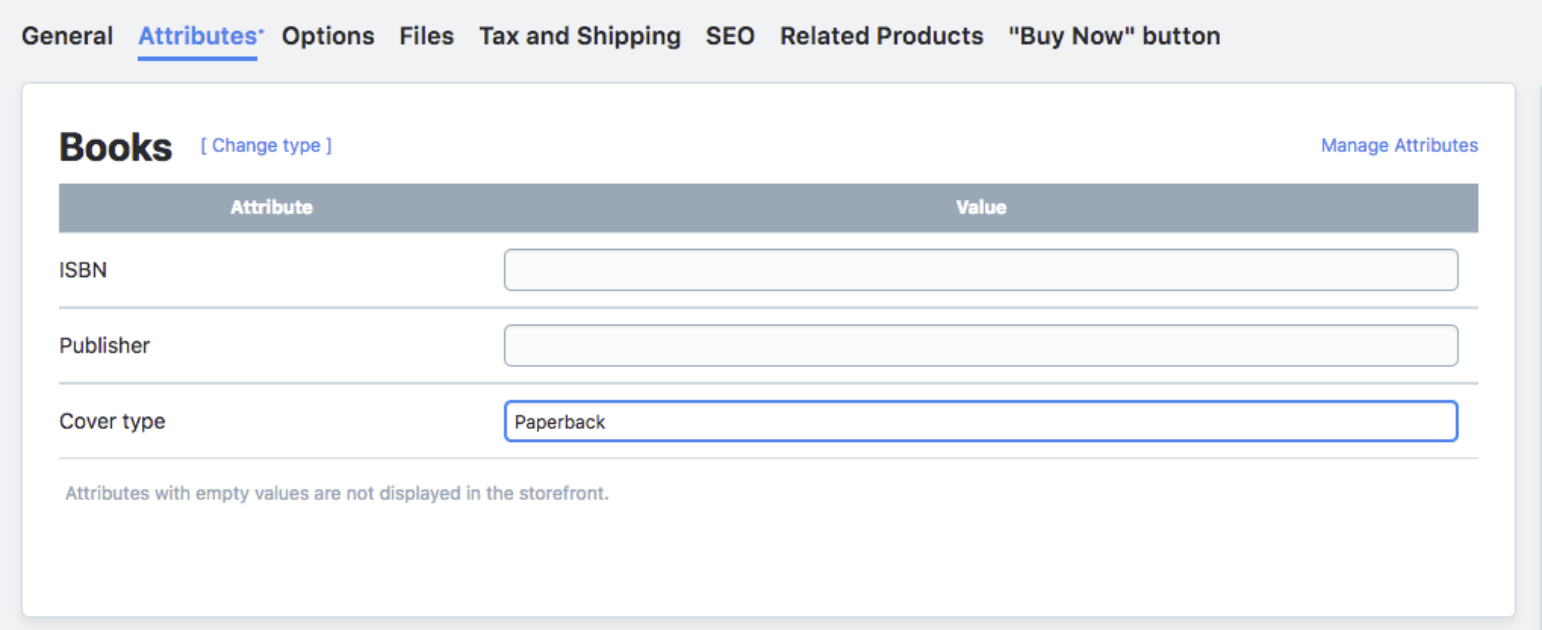Click the Publisher value field
The width and height of the screenshot is (1542, 630).
980,346
